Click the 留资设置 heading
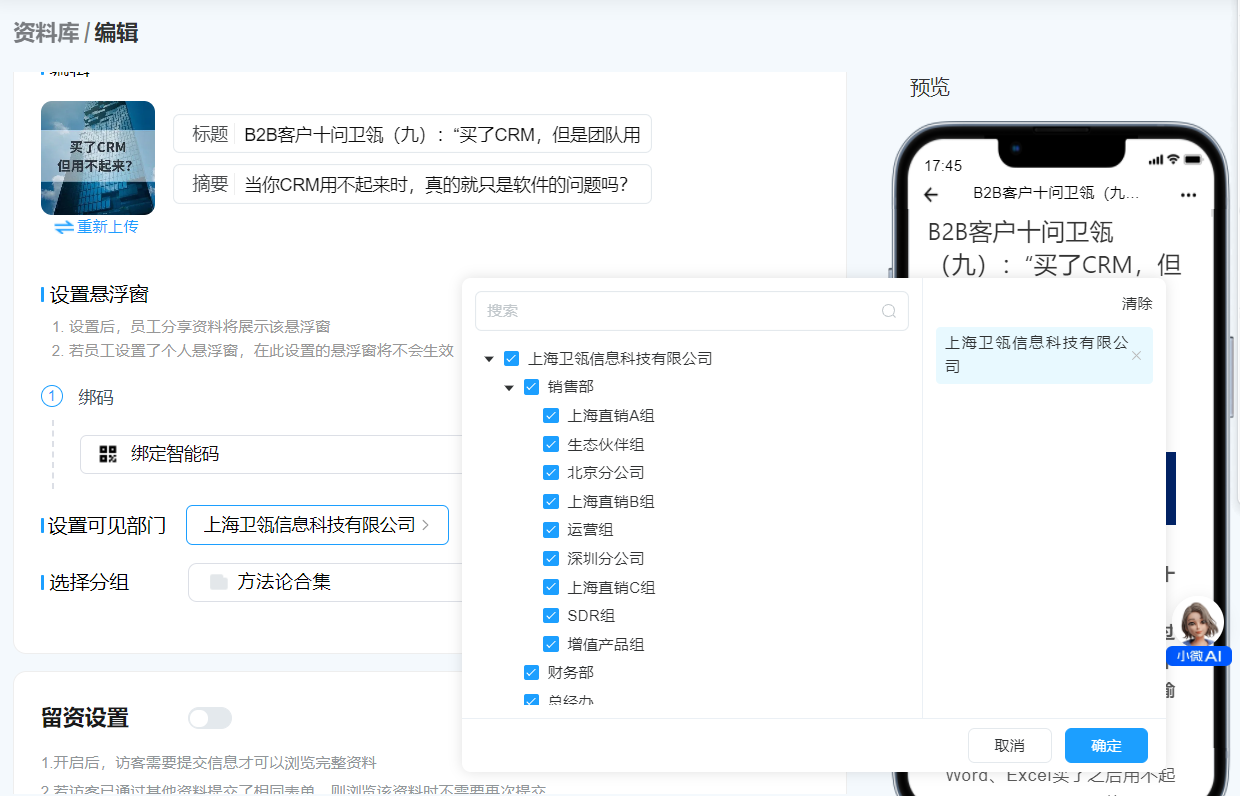The image size is (1240, 803). point(85,718)
